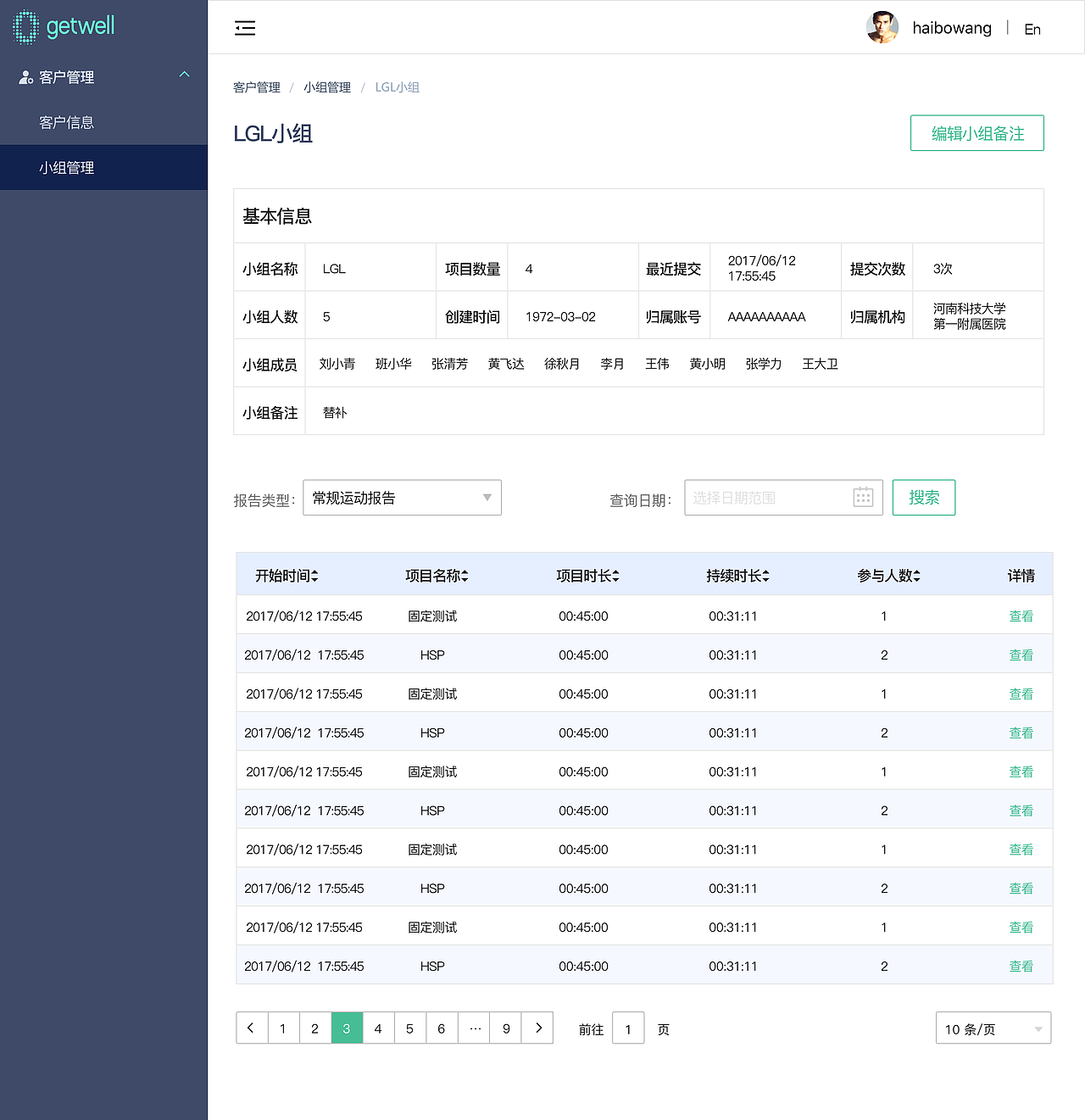Click the customer management person icon in sidebar
The height and width of the screenshot is (1120, 1085).
(24, 76)
